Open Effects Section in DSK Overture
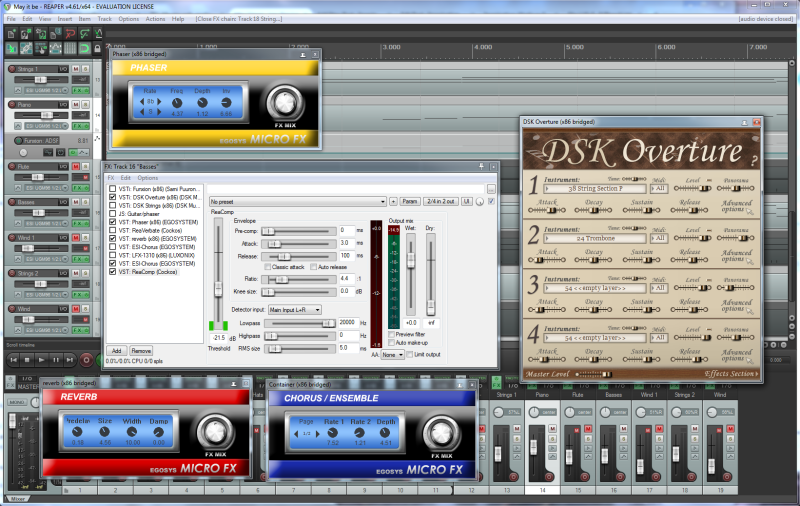Viewport: 800px width, 506px height. point(732,374)
